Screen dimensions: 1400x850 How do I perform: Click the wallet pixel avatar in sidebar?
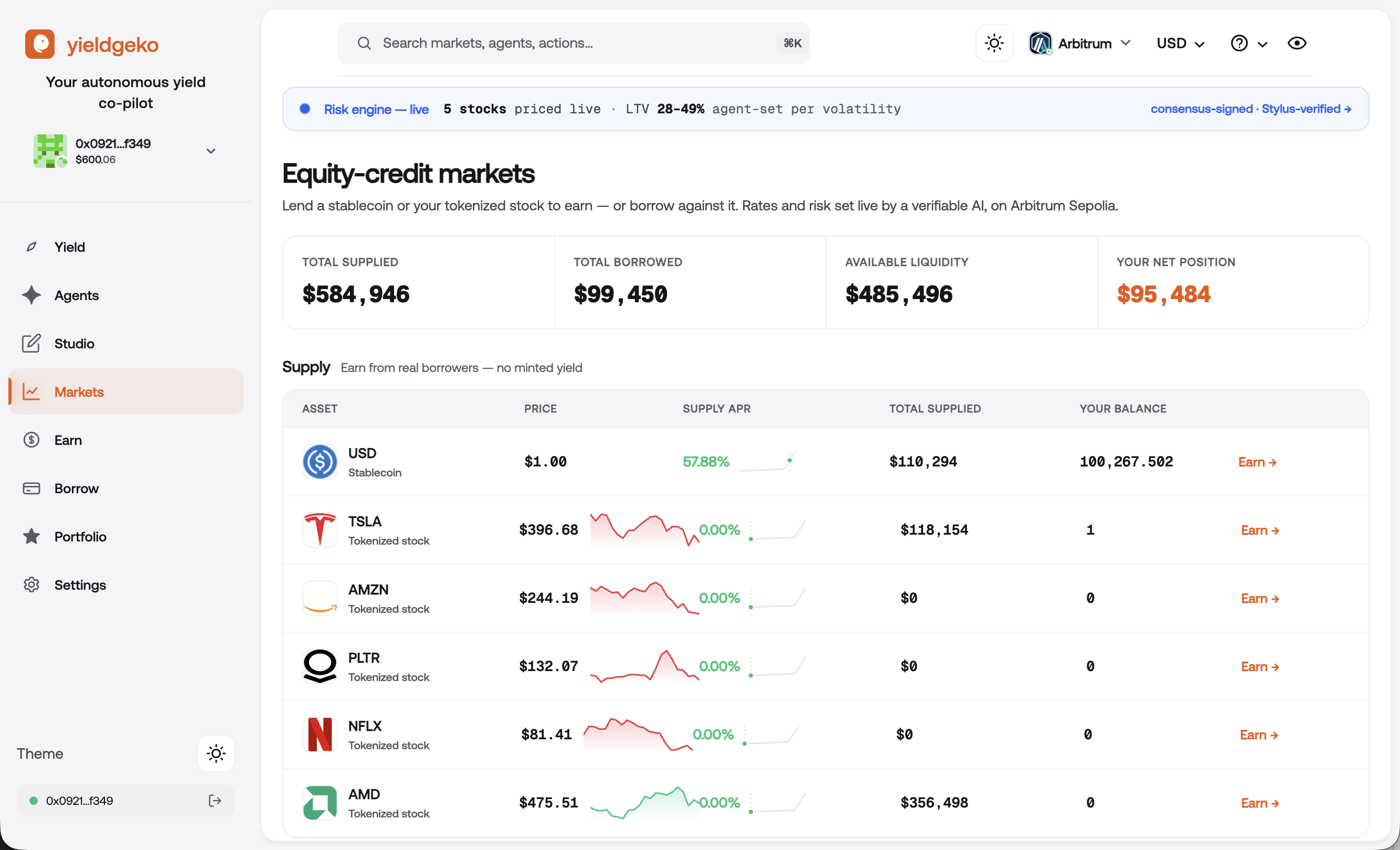tap(50, 151)
